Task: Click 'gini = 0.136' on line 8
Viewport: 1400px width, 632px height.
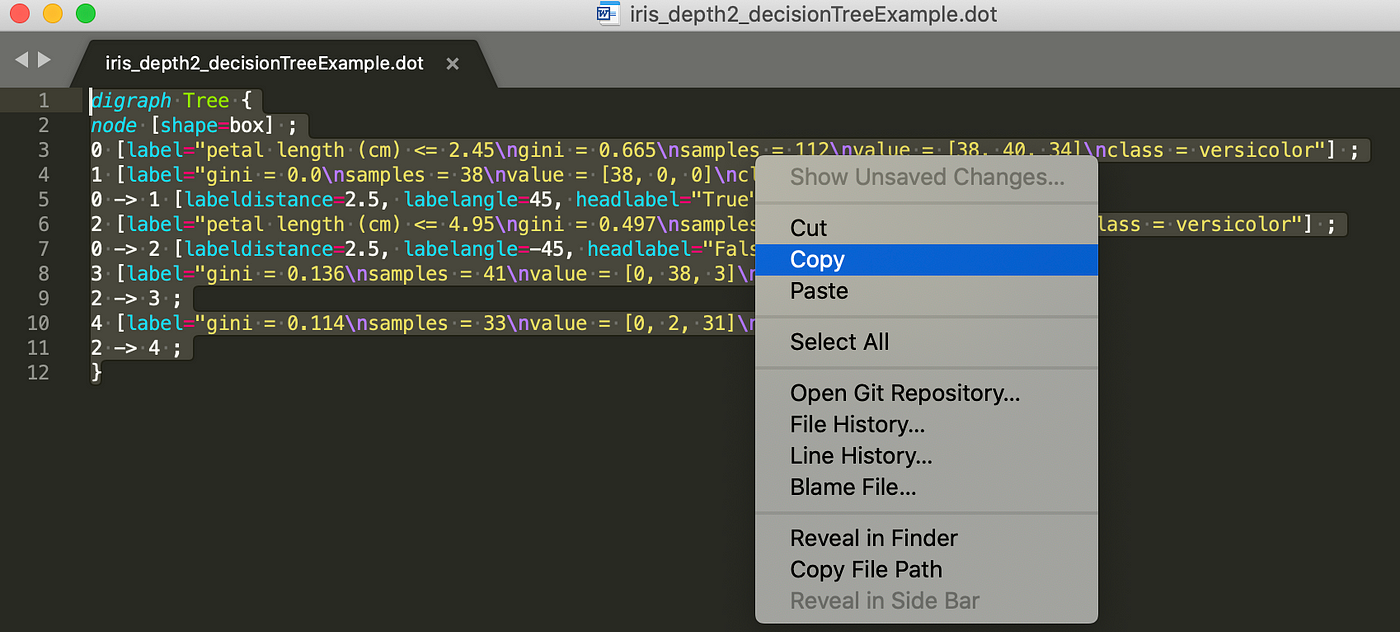Action: [x=276, y=274]
